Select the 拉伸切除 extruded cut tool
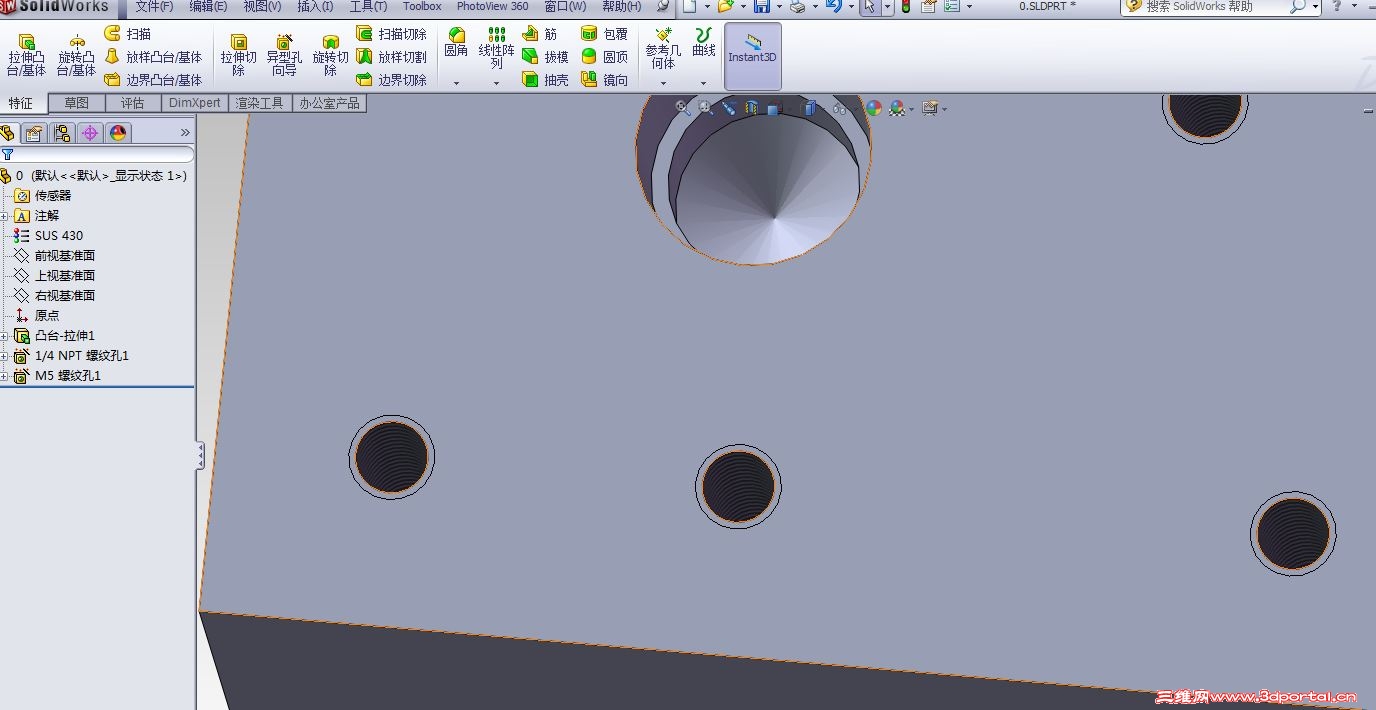Image resolution: width=1376 pixels, height=710 pixels. tap(238, 55)
